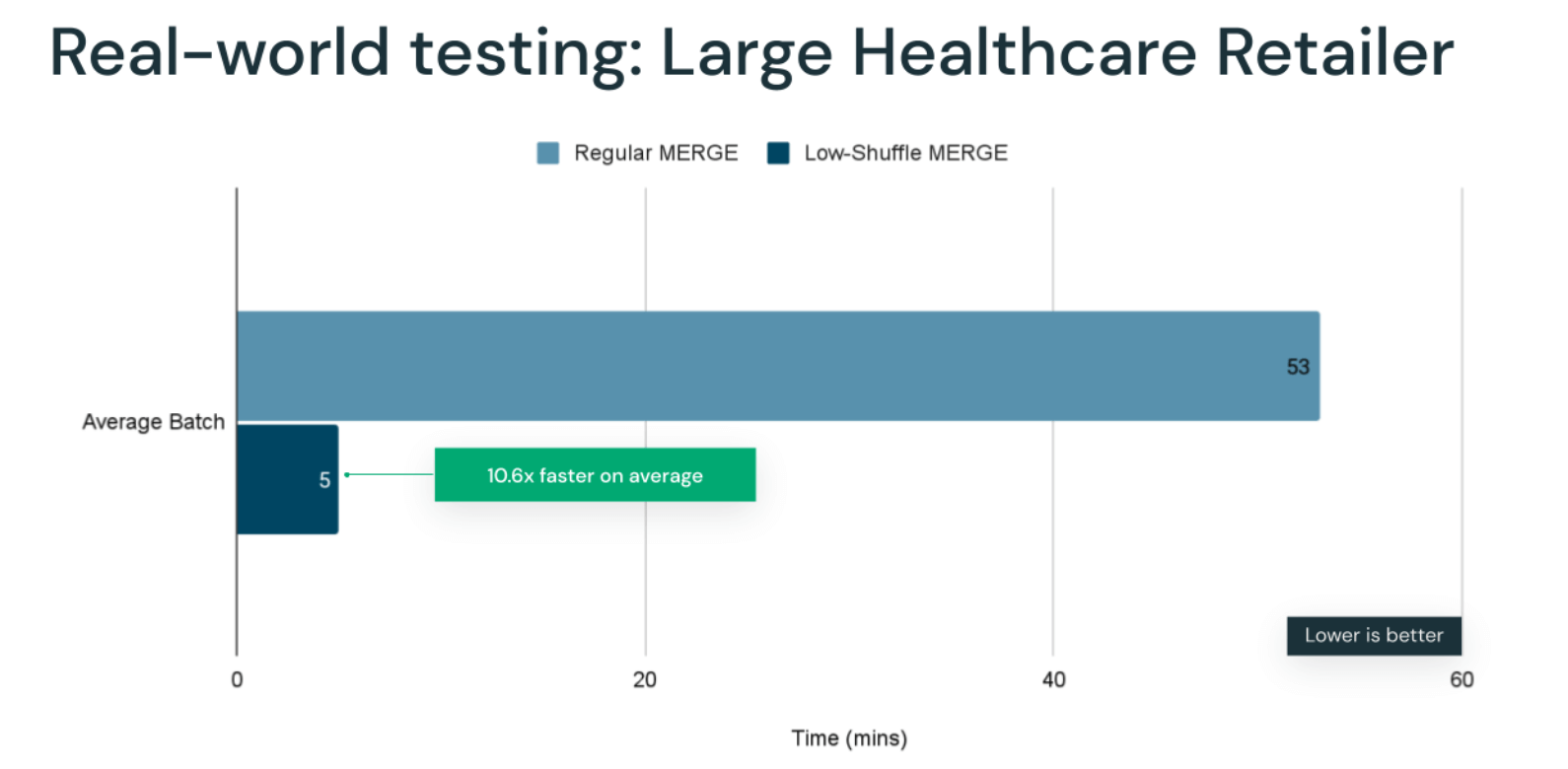Click the 40 tick label on x-axis

tap(1053, 679)
